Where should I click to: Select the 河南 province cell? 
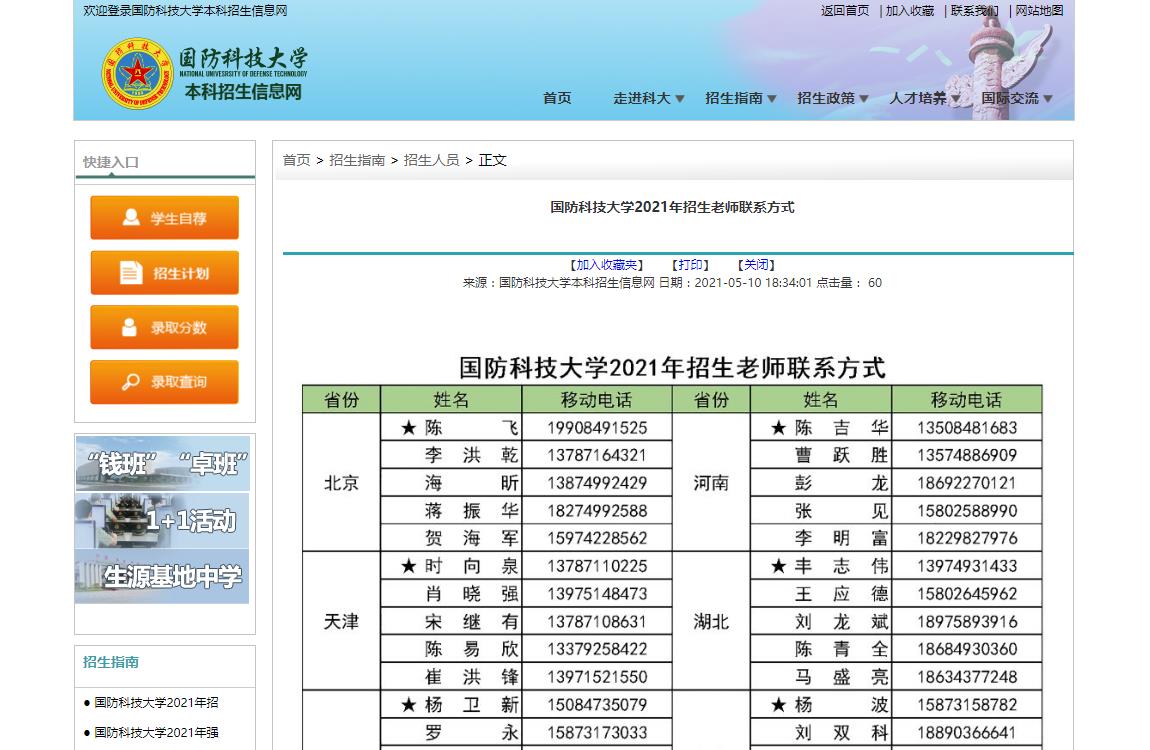(711, 483)
